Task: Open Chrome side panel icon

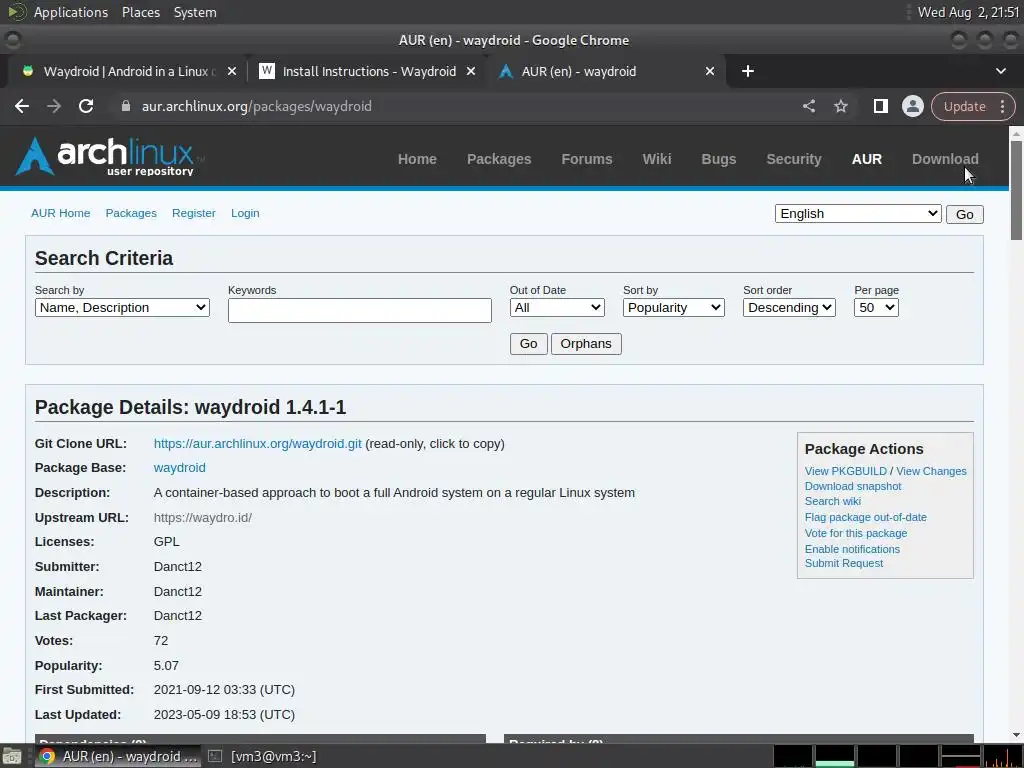Action: 880,106
